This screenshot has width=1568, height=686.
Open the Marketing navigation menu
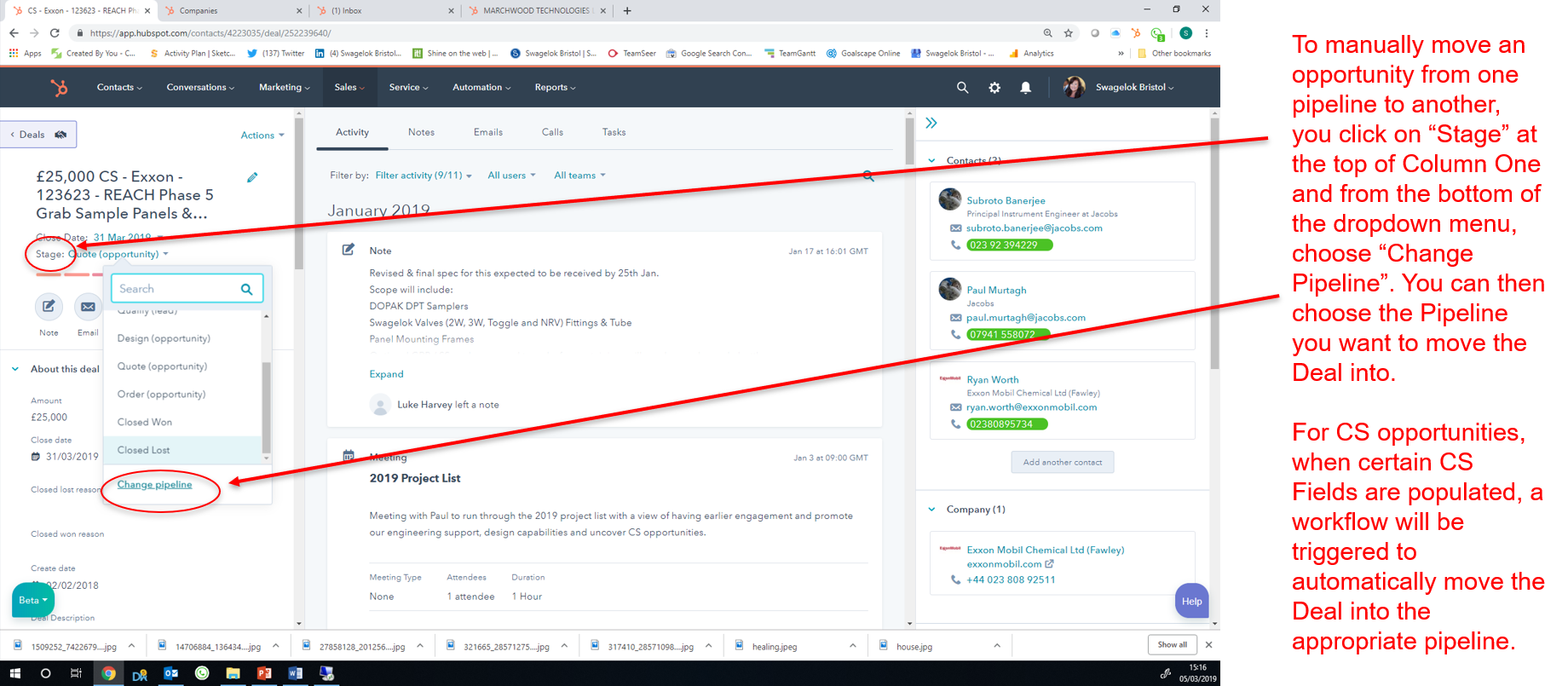pos(285,87)
